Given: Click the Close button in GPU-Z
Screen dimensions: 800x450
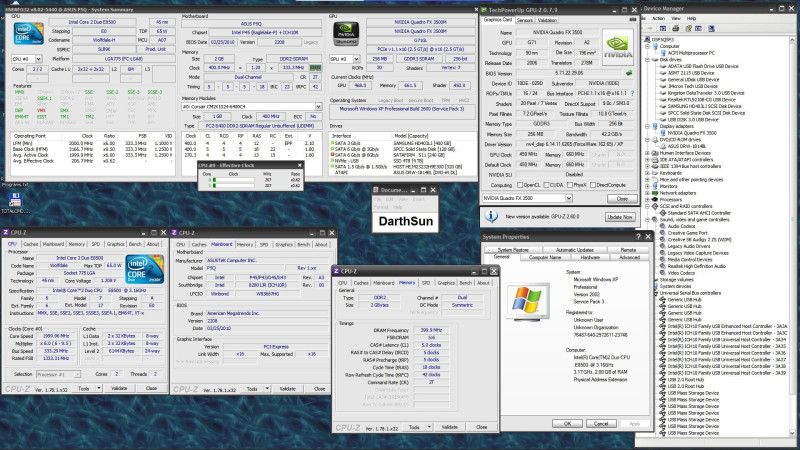Looking at the screenshot, I should (622, 198).
